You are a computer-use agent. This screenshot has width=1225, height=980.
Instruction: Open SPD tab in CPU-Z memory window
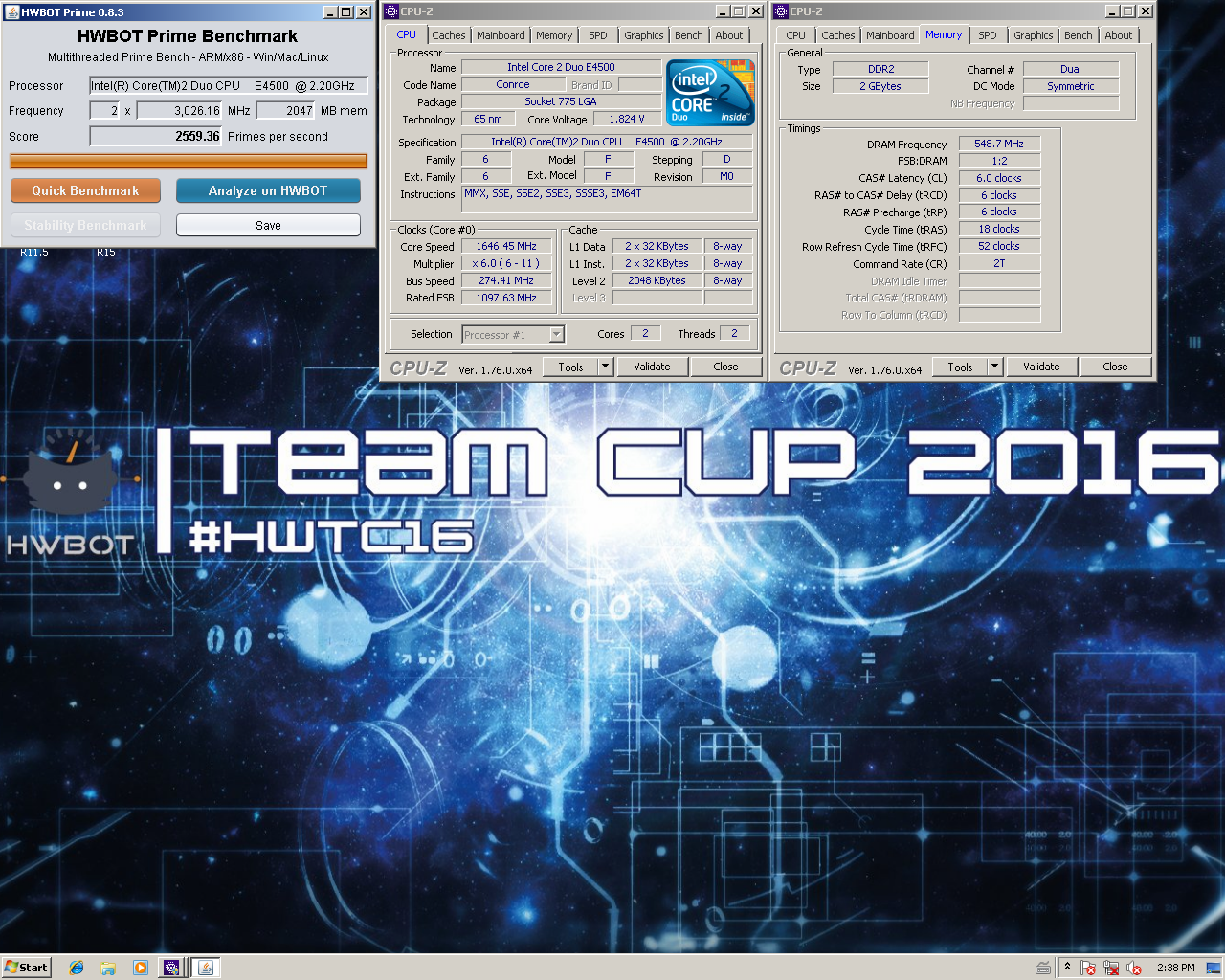coord(988,35)
